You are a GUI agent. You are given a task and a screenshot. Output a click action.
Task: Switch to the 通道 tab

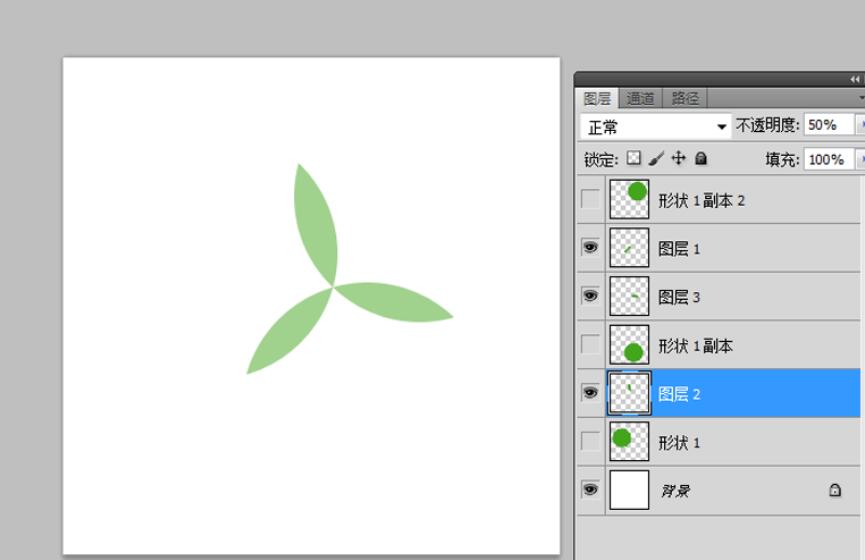coord(640,98)
